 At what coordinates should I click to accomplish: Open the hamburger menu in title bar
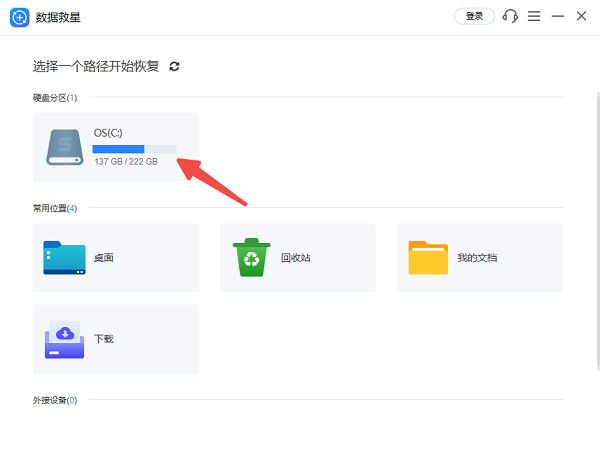coord(535,16)
